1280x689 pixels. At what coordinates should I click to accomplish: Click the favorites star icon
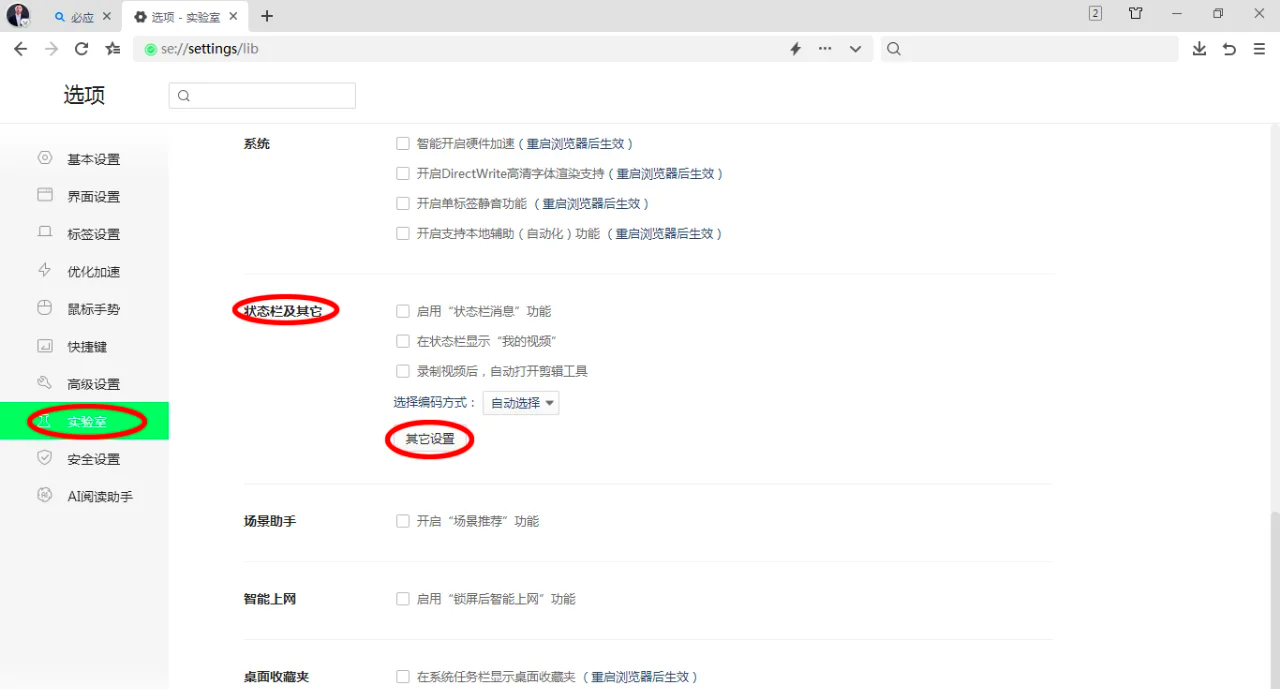click(x=113, y=49)
